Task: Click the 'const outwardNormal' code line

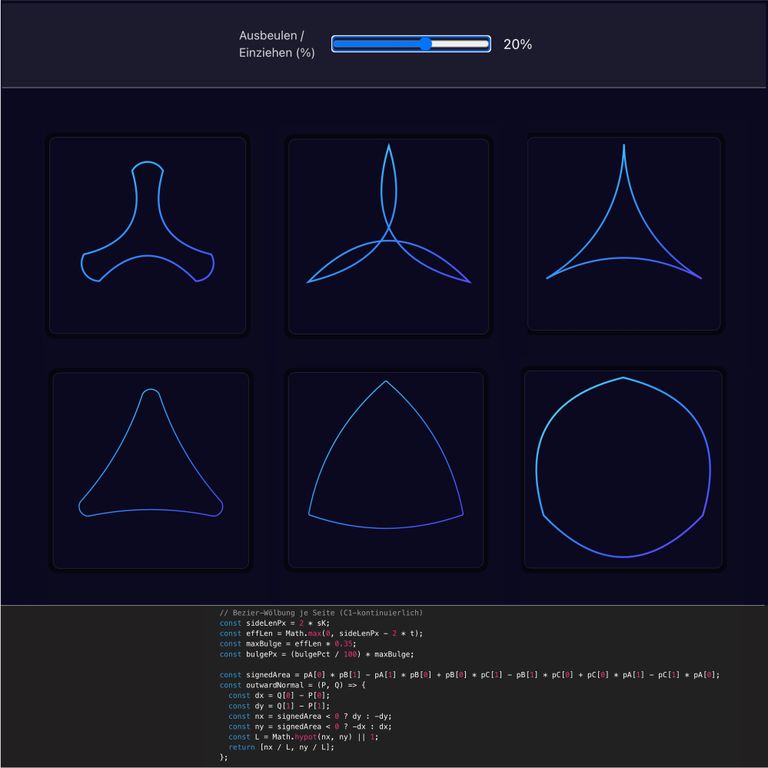Action: click(x=293, y=685)
